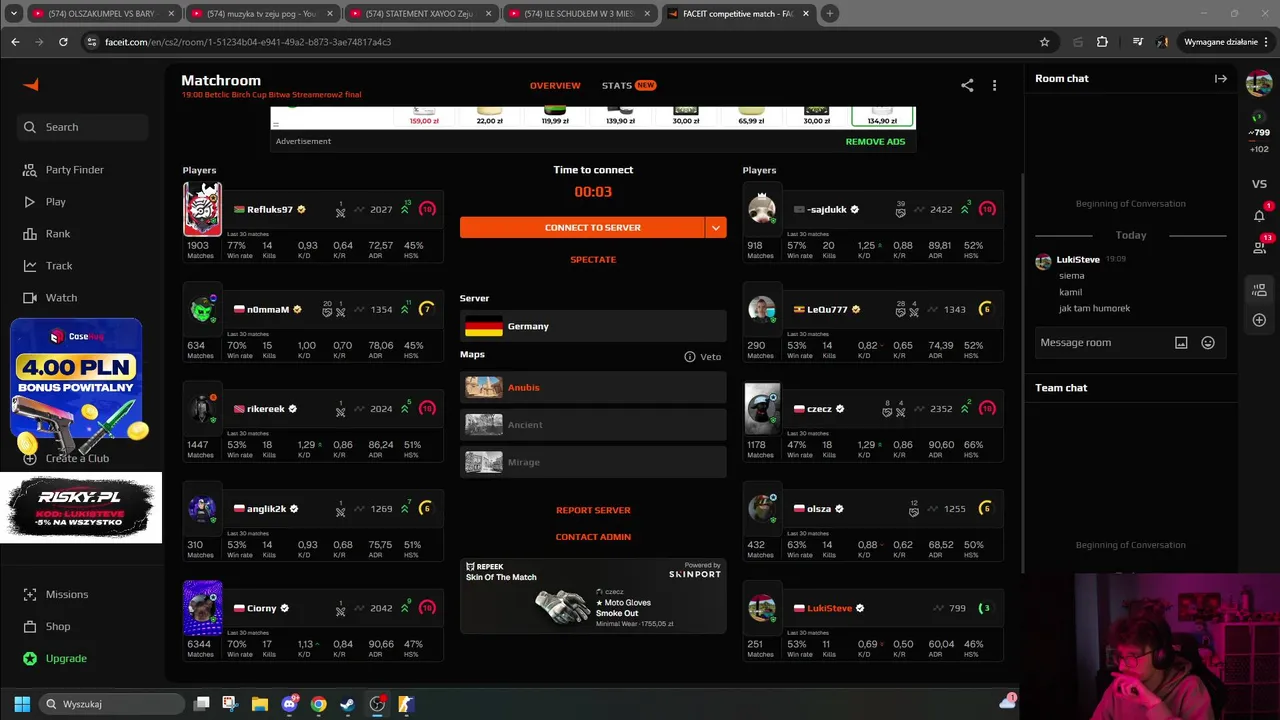1280x720 pixels.
Task: Switch to muzyka tv zeju pog tab
Action: tap(262, 14)
